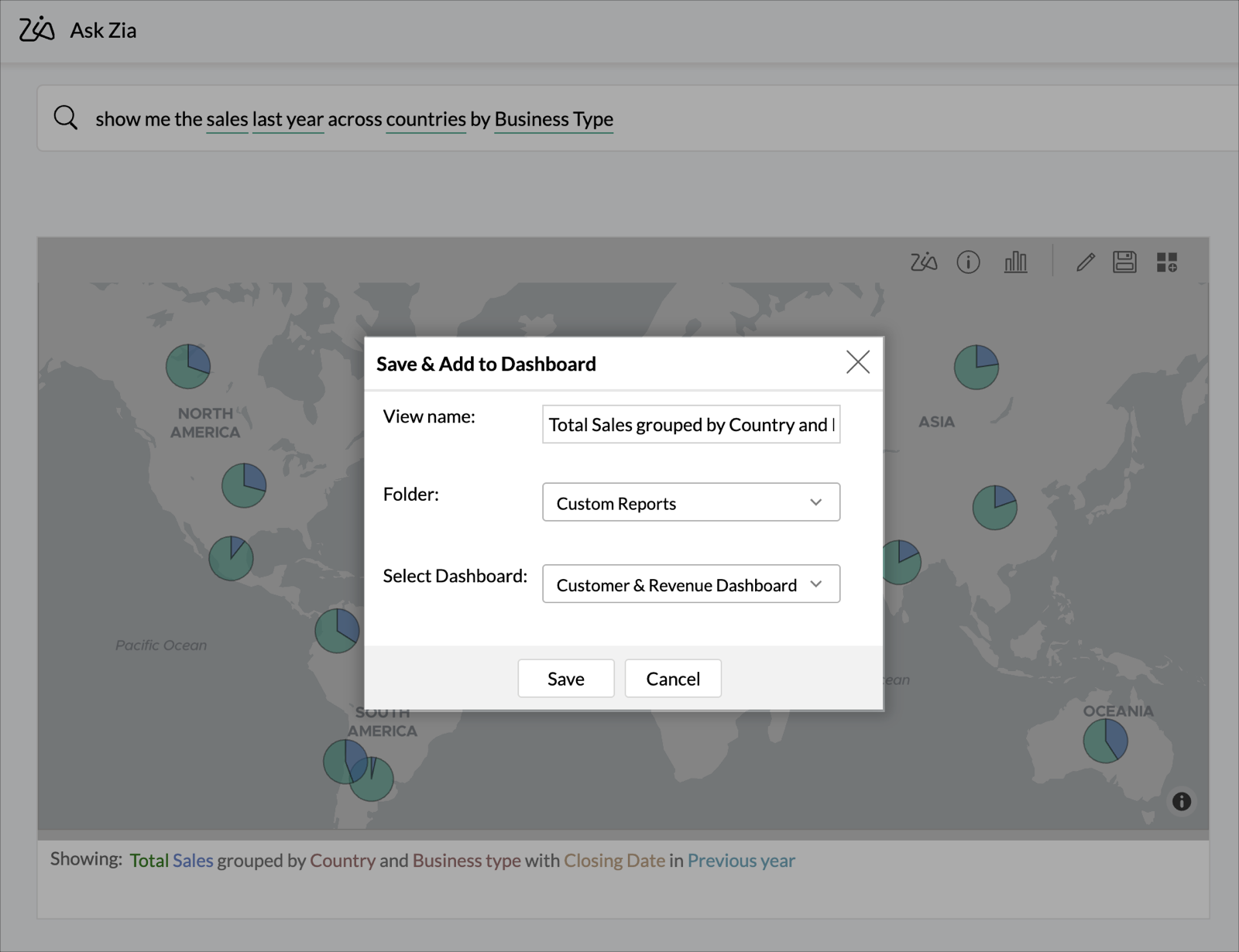Image resolution: width=1239 pixels, height=952 pixels.
Task: Click map info icon near Oceania
Action: (x=1181, y=801)
